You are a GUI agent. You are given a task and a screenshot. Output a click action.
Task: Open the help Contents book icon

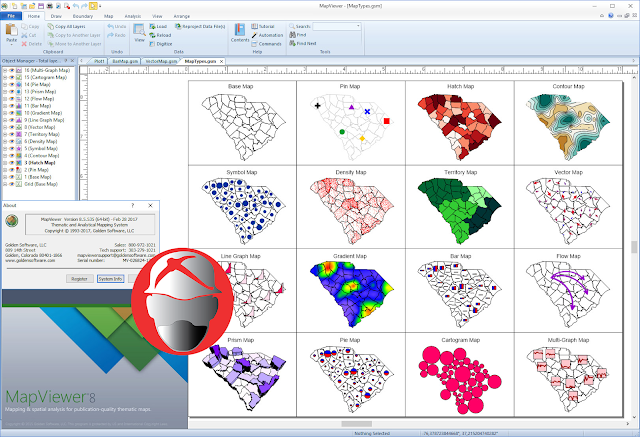click(x=240, y=30)
